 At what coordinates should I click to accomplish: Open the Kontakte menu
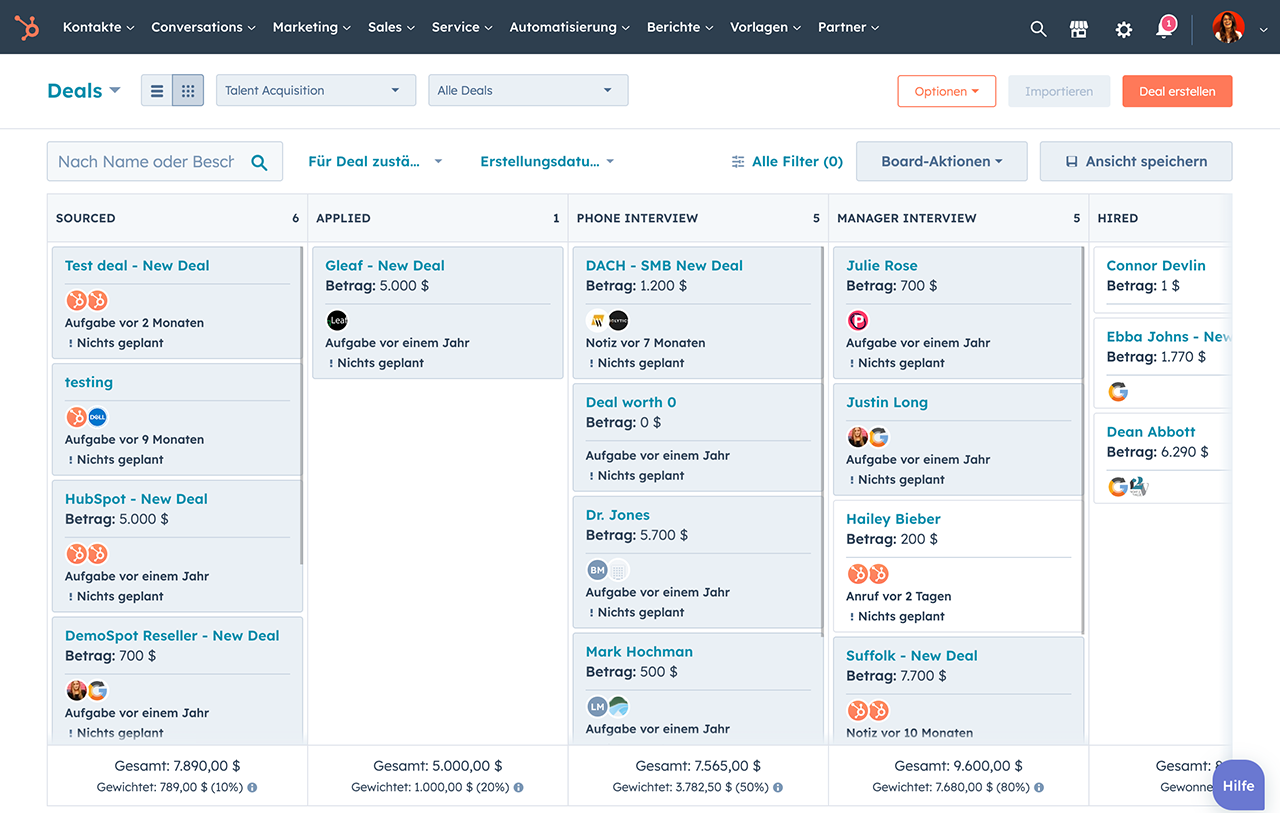coord(98,28)
